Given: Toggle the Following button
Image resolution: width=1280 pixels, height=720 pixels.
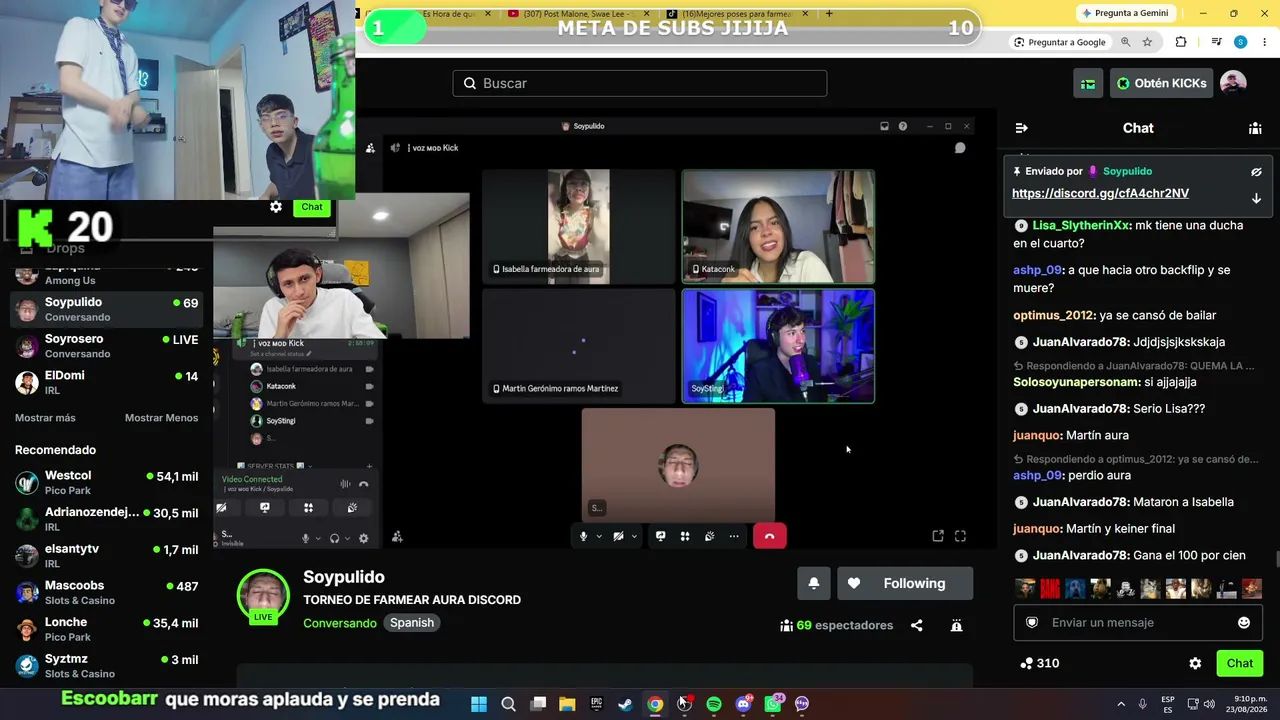Looking at the screenshot, I should 905,583.
